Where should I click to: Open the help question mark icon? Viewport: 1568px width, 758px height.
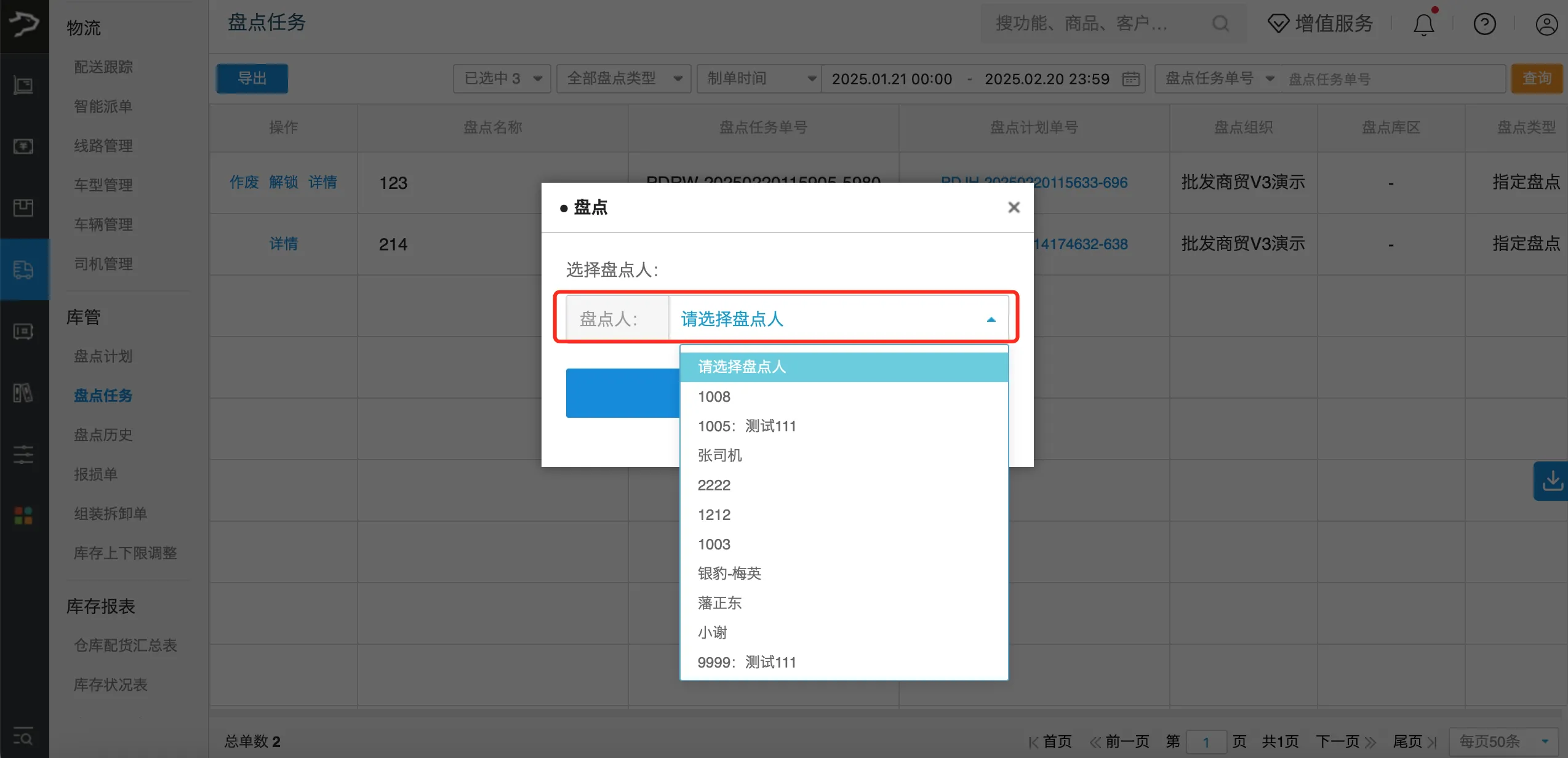(x=1485, y=23)
